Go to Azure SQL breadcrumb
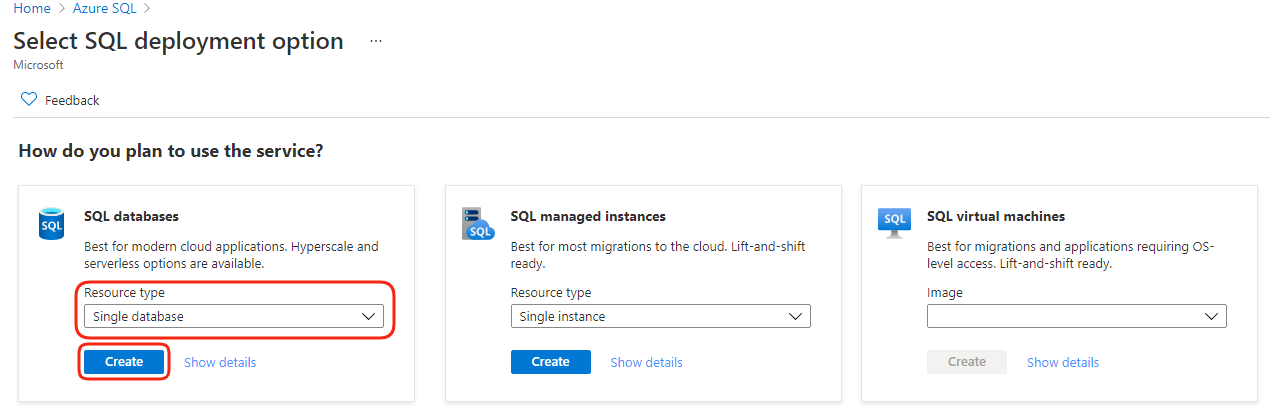Viewport: 1270px width, 412px height. 105,8
